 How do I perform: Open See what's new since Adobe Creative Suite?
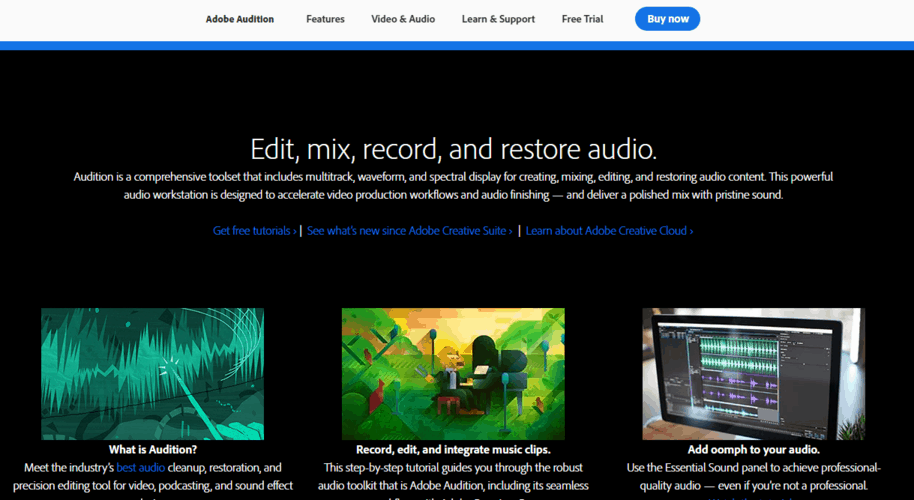point(410,231)
